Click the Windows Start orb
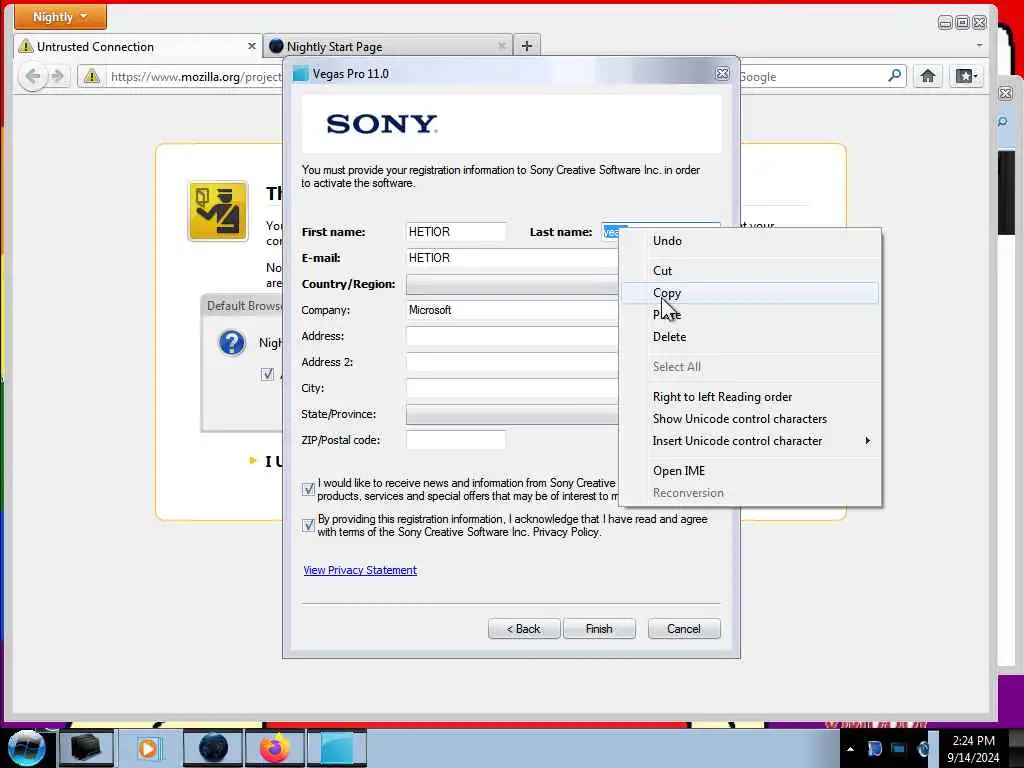 point(27,748)
